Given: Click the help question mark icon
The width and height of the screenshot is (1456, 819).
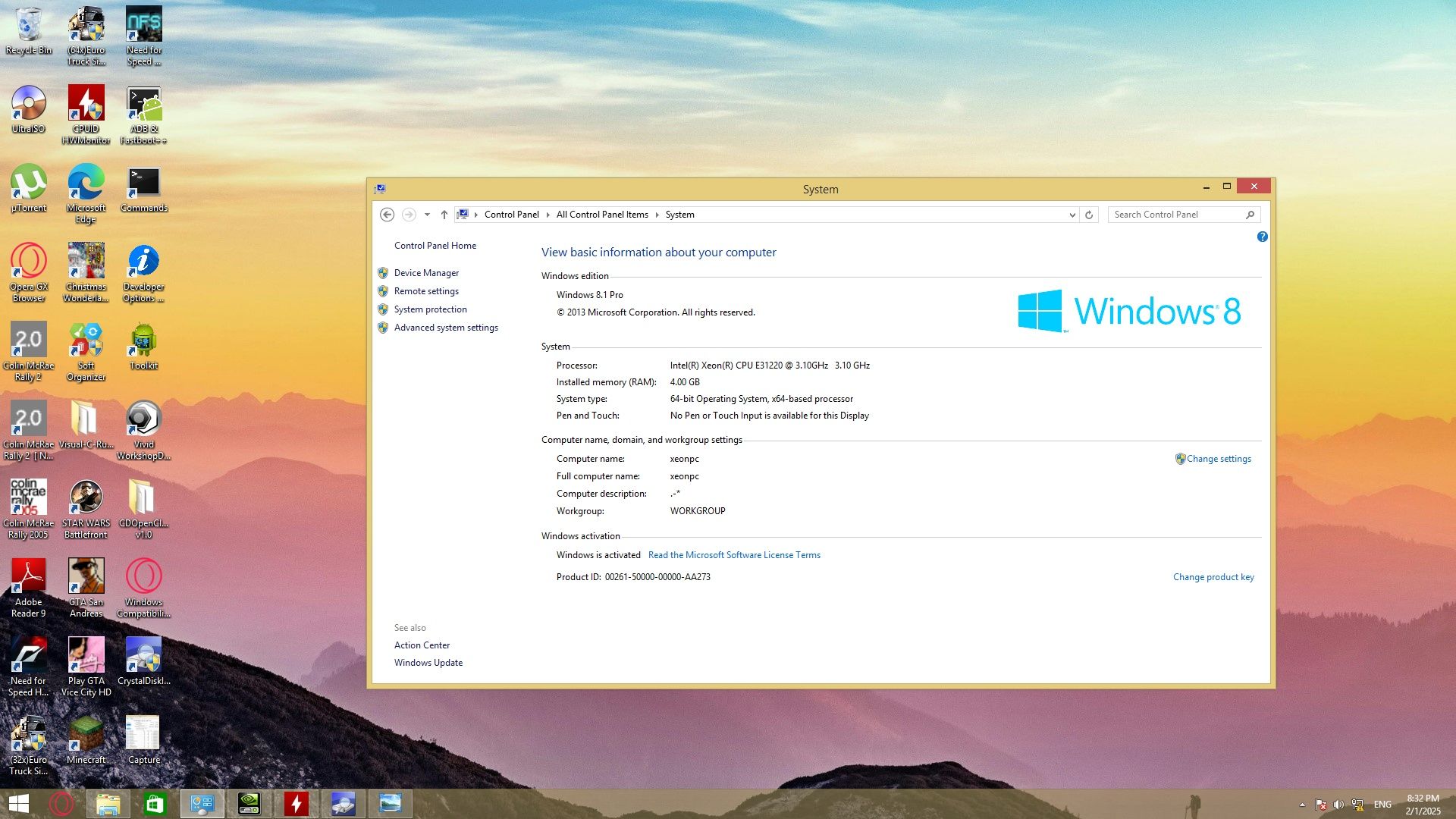Looking at the screenshot, I should pyautogui.click(x=1262, y=237).
